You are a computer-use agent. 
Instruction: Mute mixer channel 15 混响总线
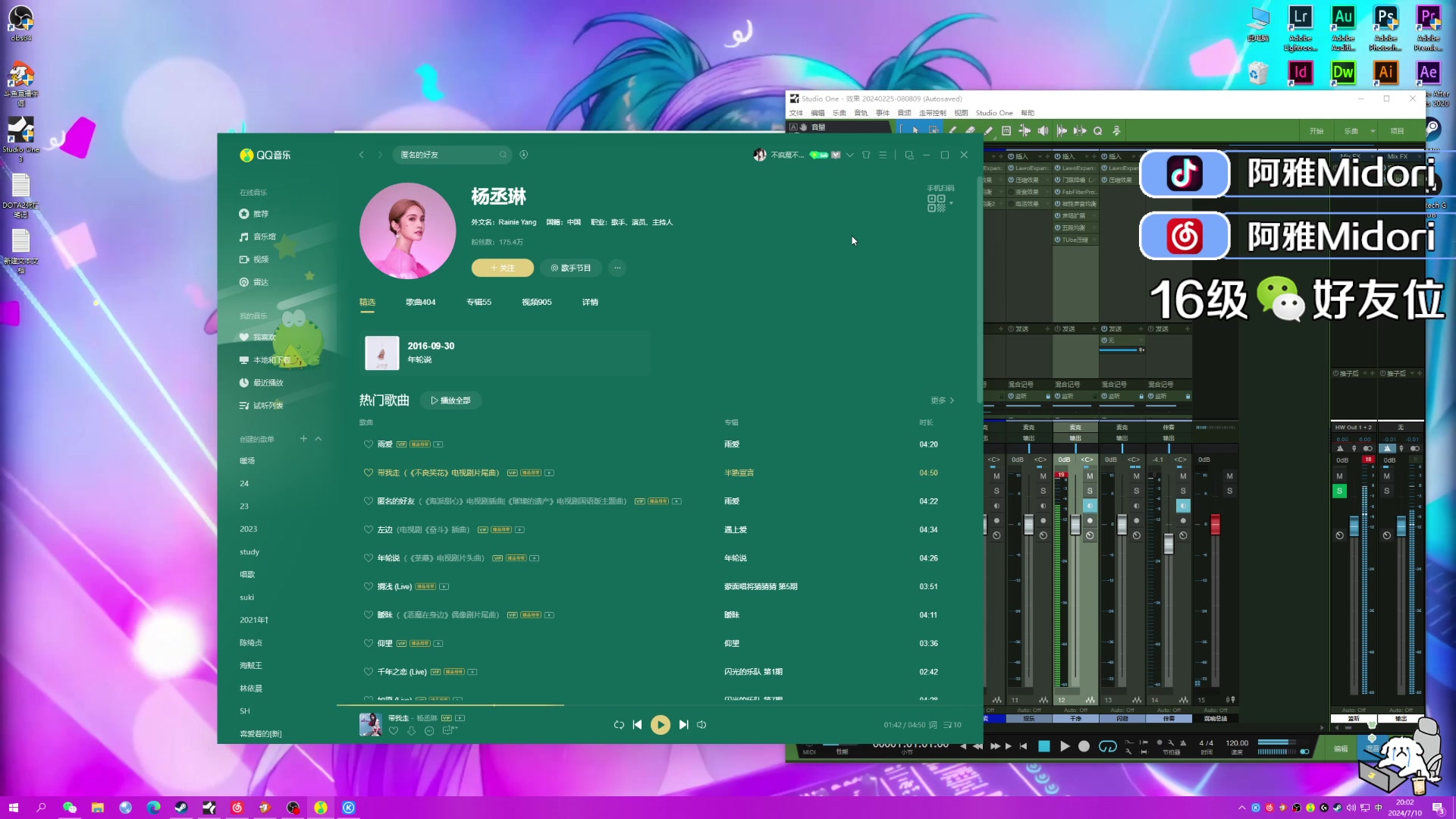[x=1229, y=476]
